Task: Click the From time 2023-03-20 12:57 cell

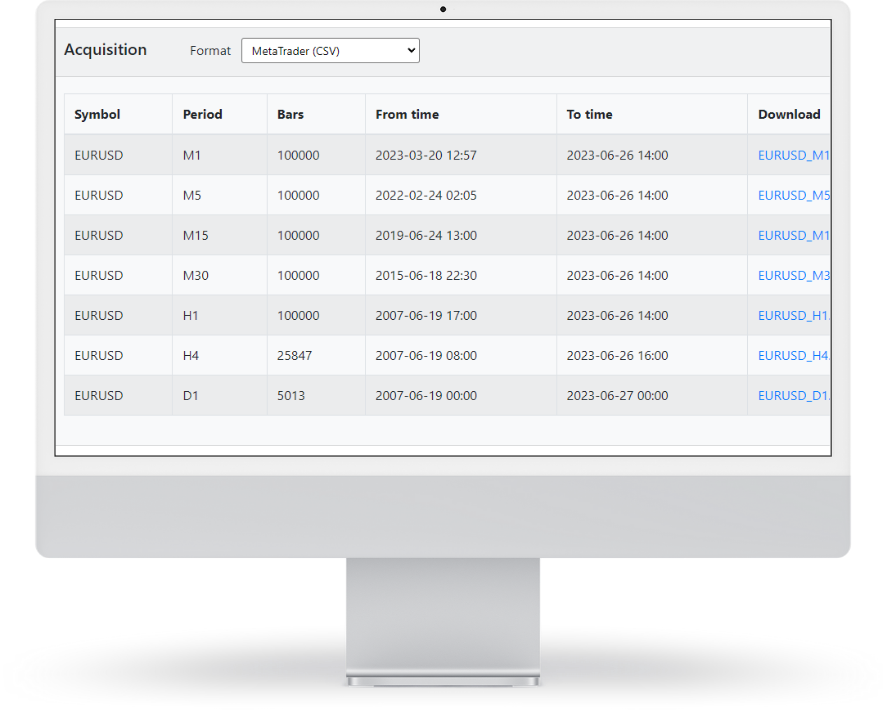Action: (426, 155)
